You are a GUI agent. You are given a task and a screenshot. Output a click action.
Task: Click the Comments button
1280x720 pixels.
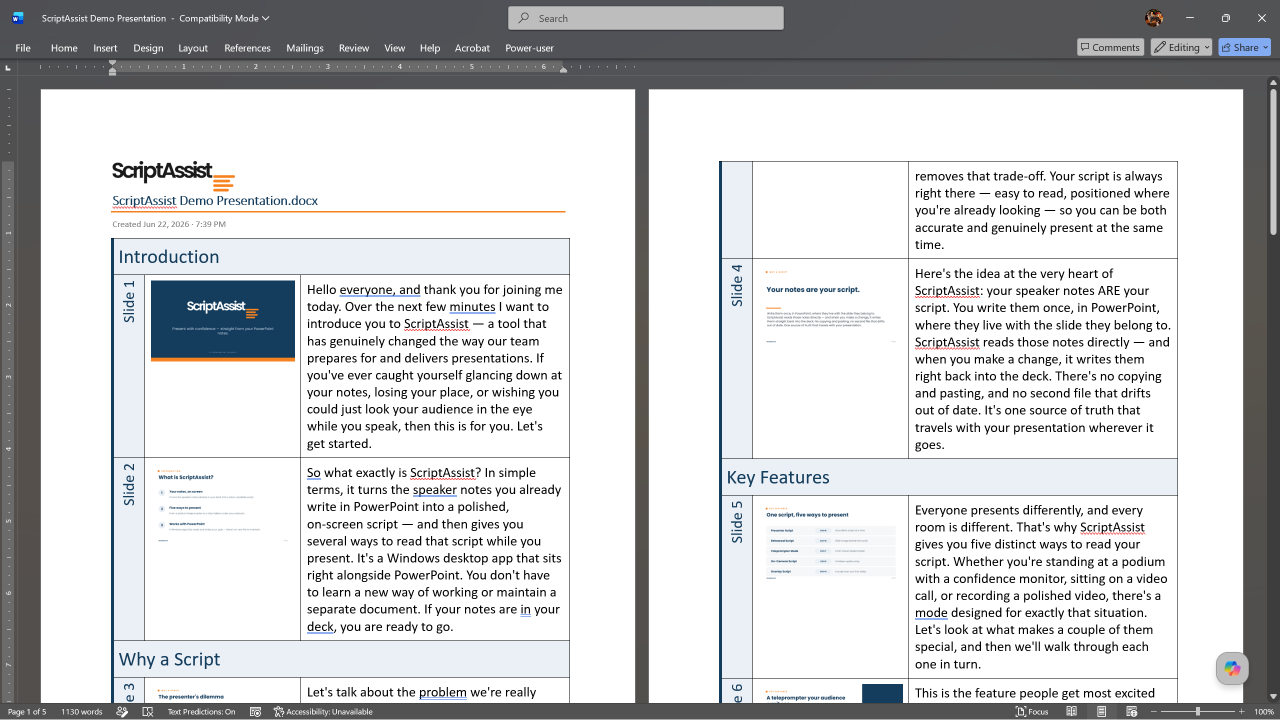(1110, 47)
